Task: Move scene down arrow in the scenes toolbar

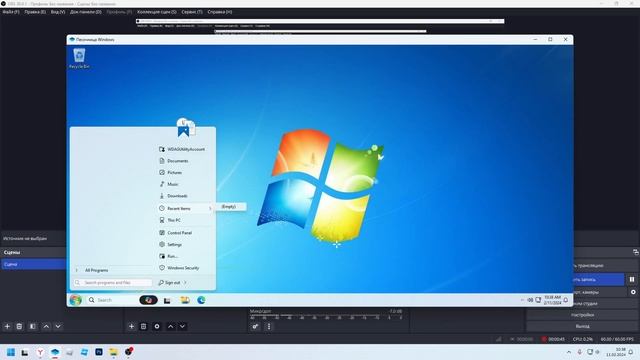Action: 58,327
